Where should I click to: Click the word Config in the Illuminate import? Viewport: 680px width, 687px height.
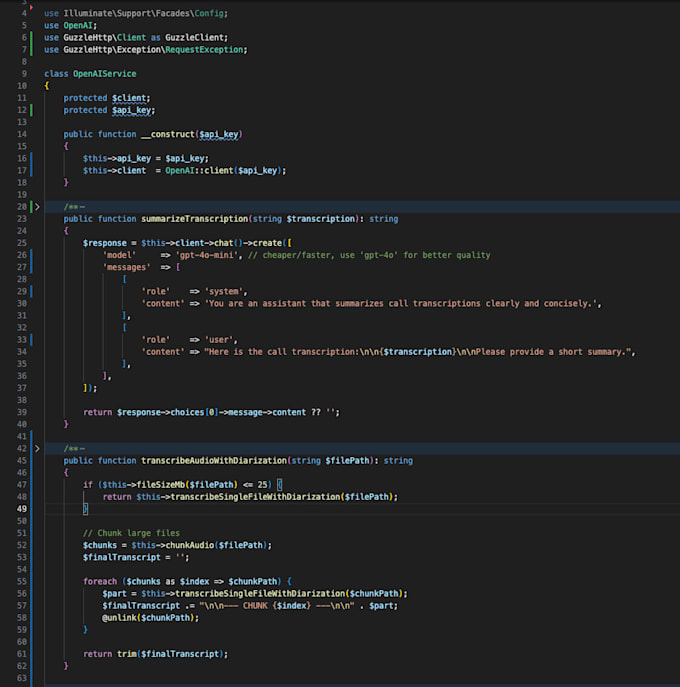point(209,13)
